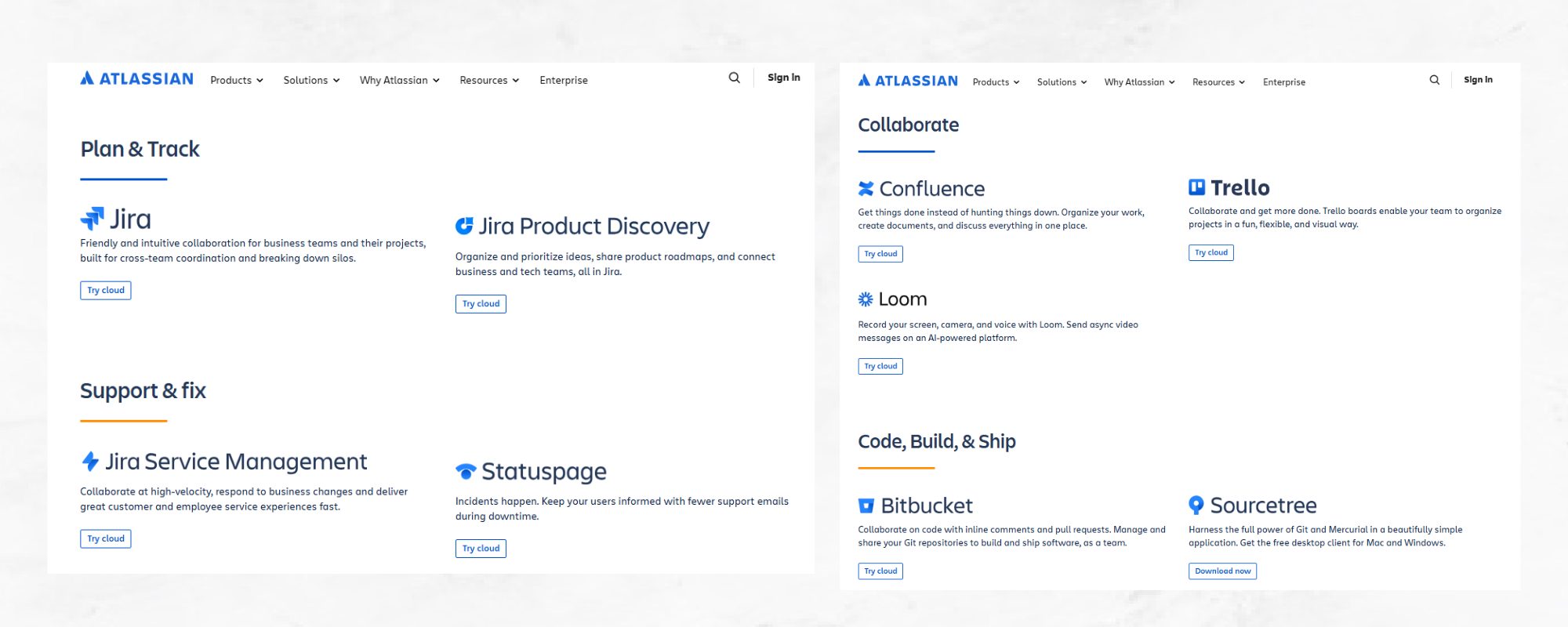
Task: Click the Jira Product Discovery logo icon
Action: click(464, 226)
